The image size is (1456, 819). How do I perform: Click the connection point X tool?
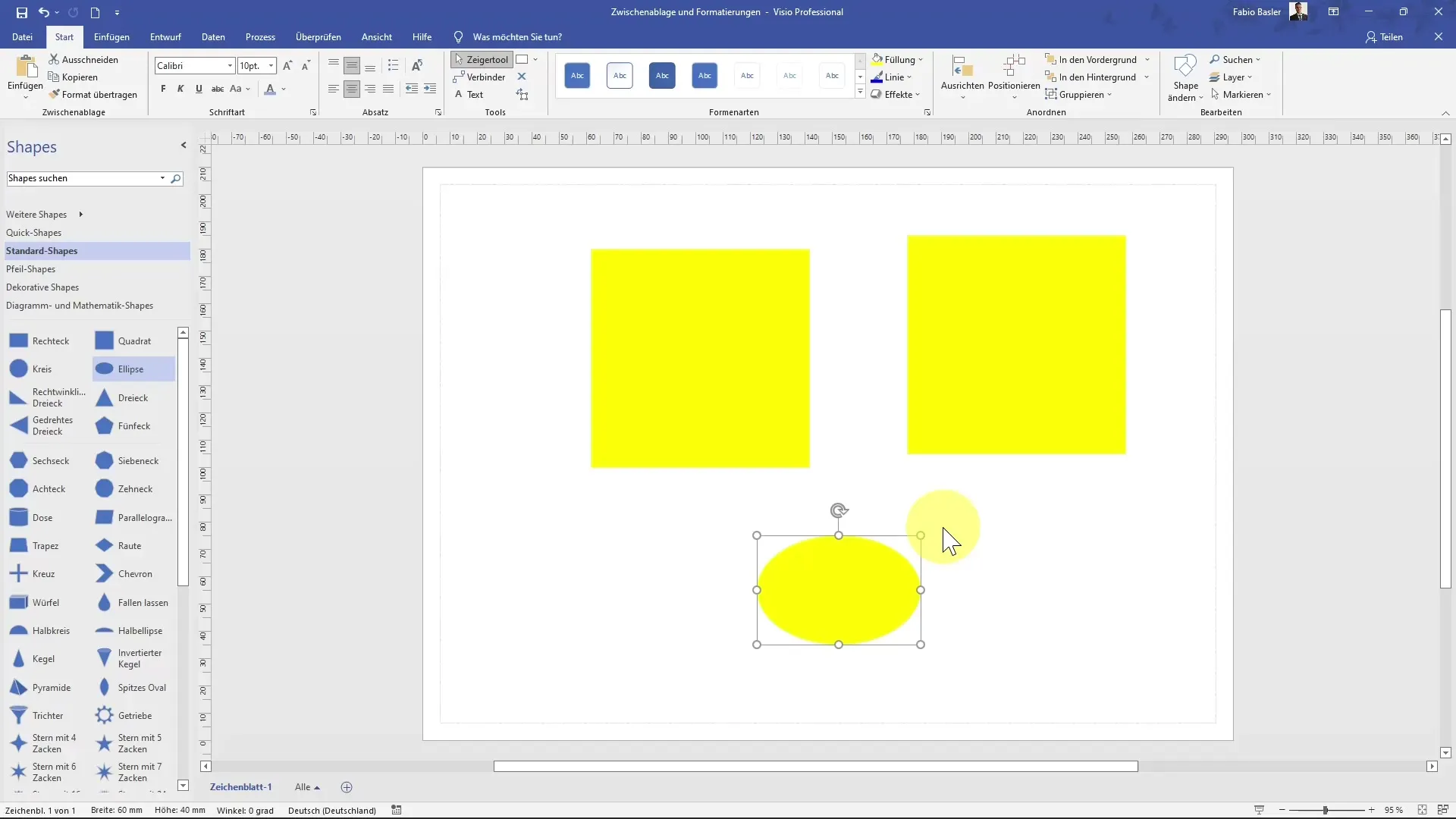tap(522, 77)
